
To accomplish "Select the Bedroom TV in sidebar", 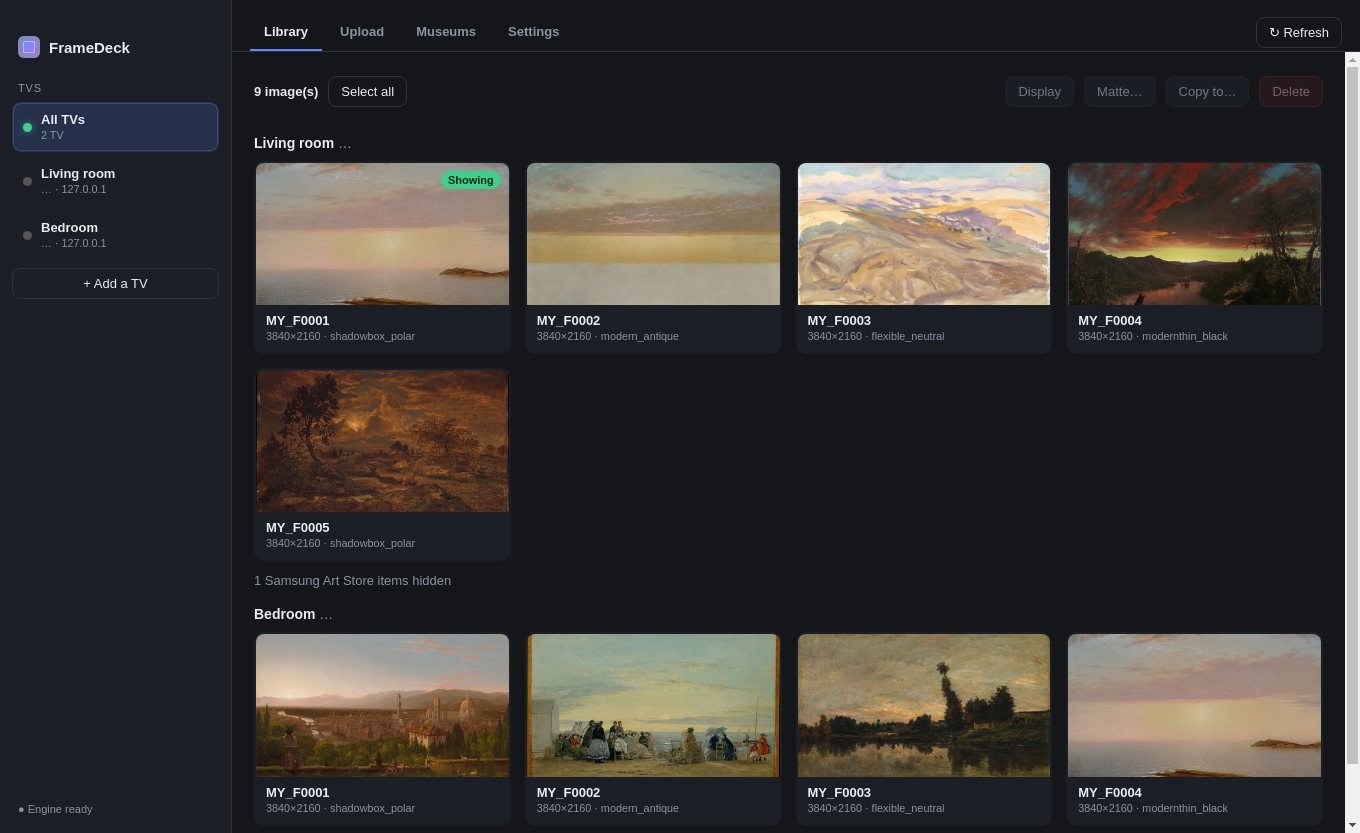I will 115,235.
